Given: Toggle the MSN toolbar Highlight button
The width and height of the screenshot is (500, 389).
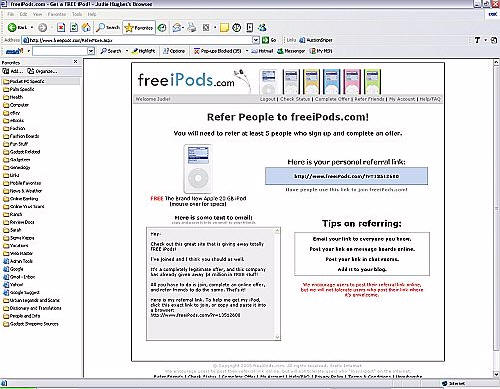Looking at the screenshot, I should click(144, 51).
